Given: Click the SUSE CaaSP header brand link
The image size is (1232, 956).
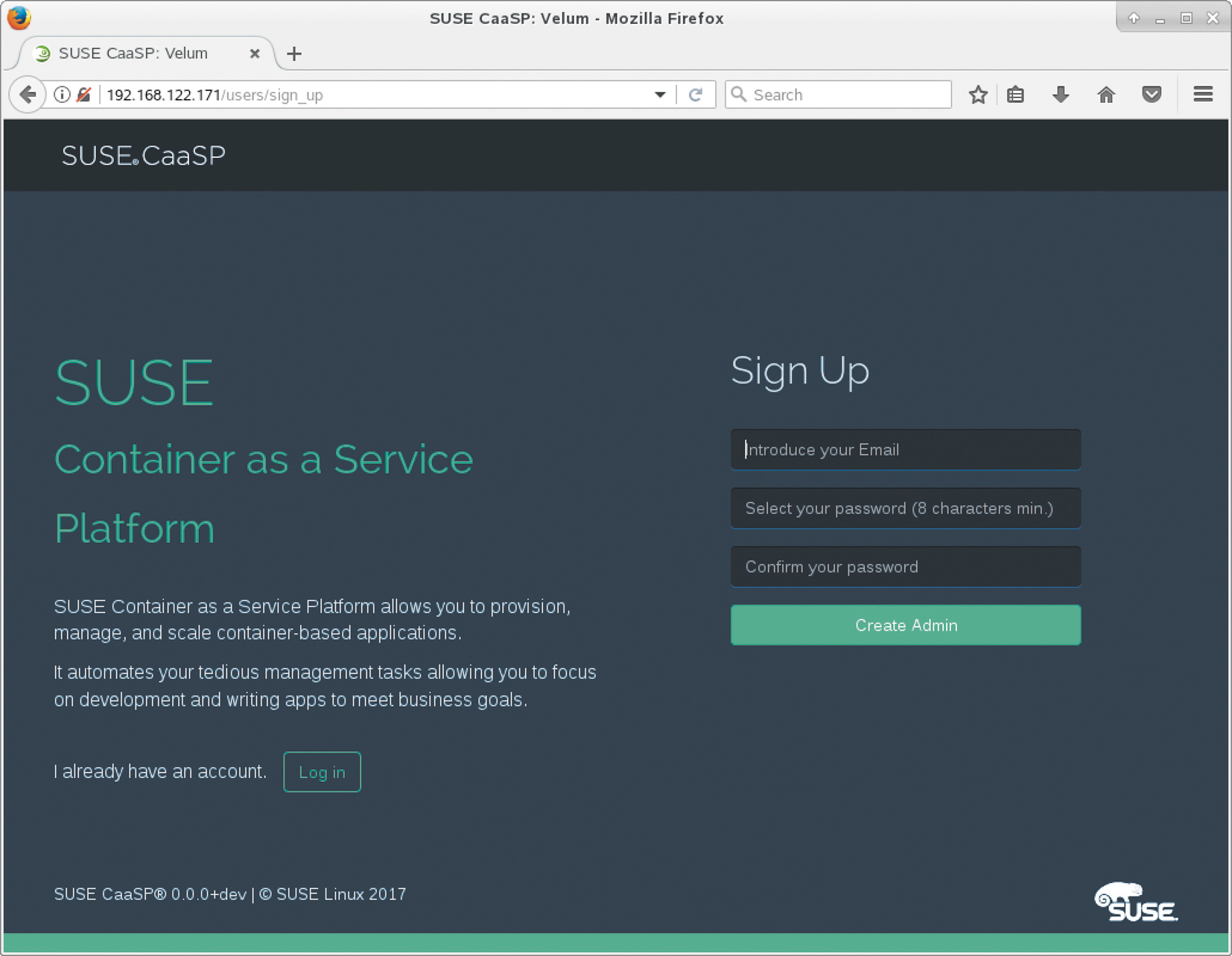Looking at the screenshot, I should [x=143, y=155].
